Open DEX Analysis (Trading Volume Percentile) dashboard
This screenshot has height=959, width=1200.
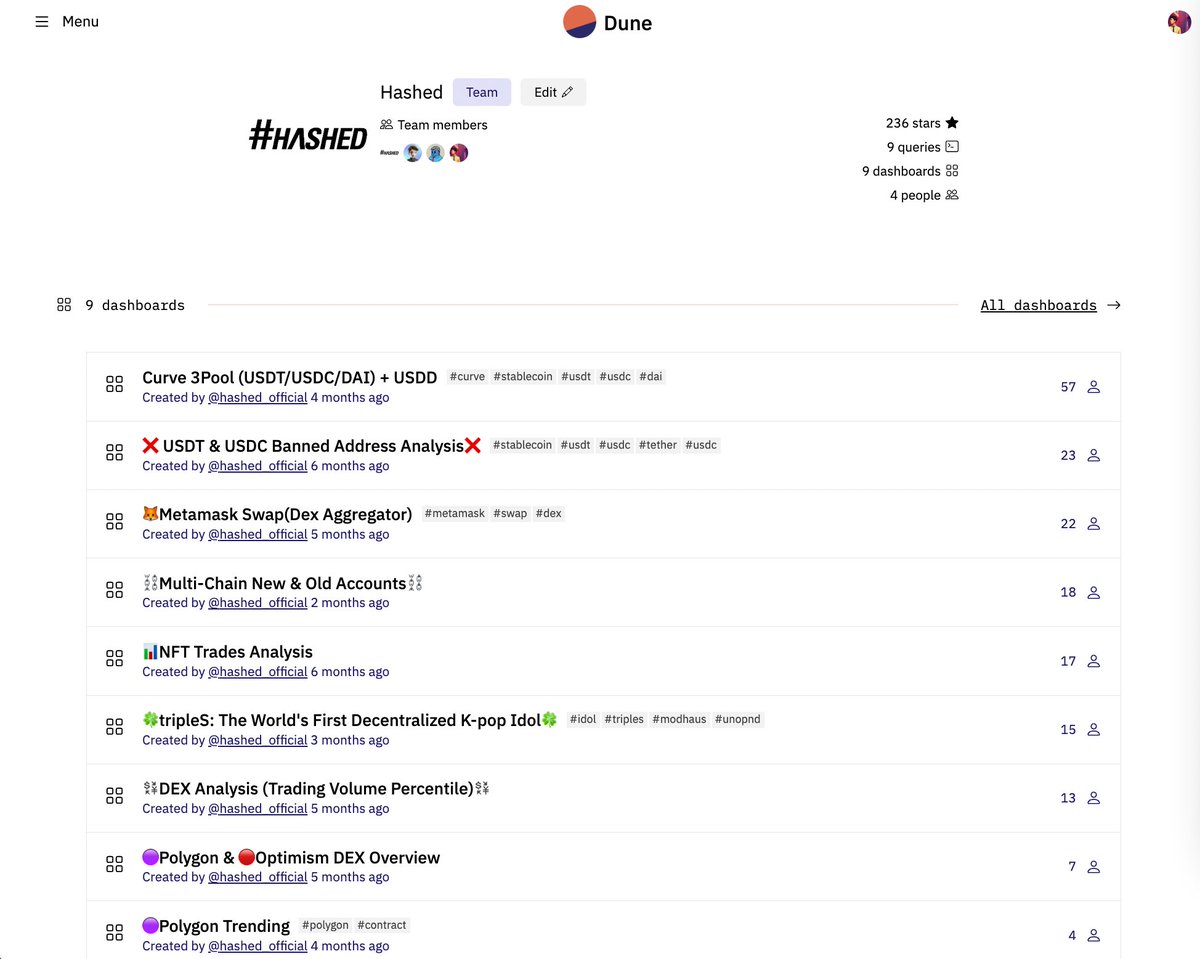point(316,789)
